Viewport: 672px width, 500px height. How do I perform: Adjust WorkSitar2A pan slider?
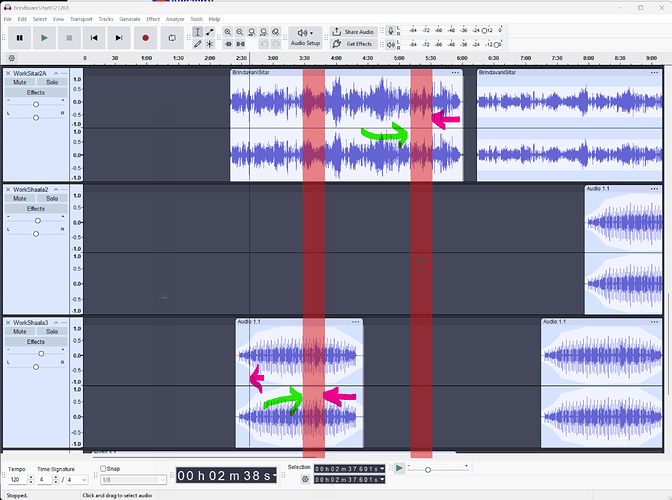click(x=36, y=117)
